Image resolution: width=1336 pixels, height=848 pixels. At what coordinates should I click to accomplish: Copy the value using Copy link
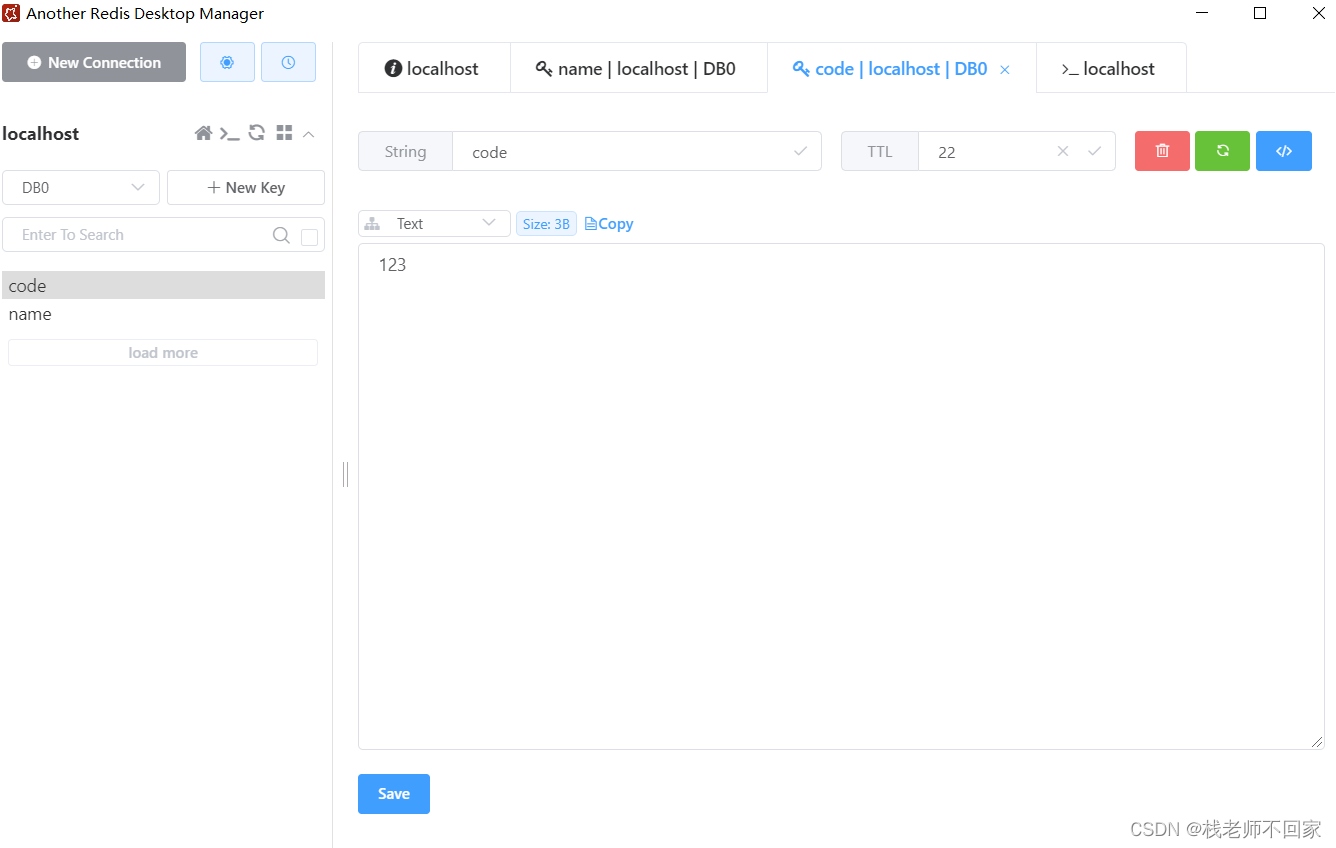click(609, 224)
